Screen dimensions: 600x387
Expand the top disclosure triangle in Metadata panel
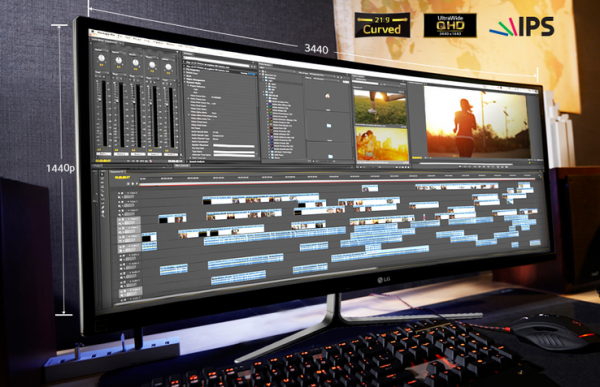184,62
